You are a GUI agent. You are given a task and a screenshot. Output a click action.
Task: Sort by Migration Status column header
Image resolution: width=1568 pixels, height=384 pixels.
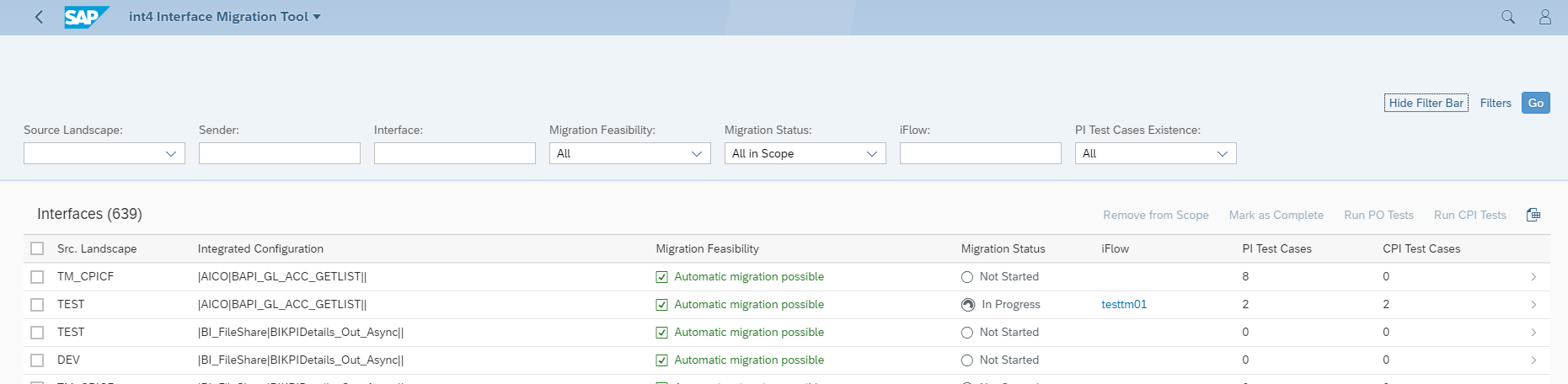click(x=1003, y=248)
